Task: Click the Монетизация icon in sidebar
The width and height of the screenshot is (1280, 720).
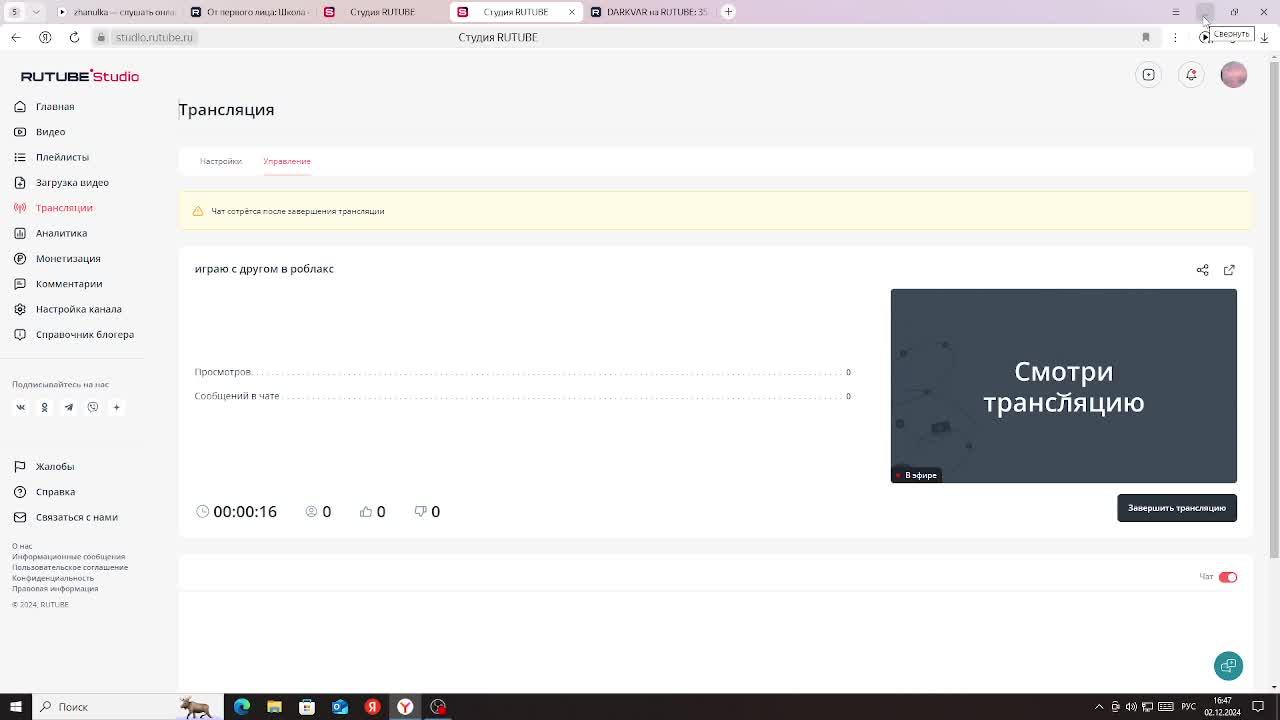Action: coord(20,258)
